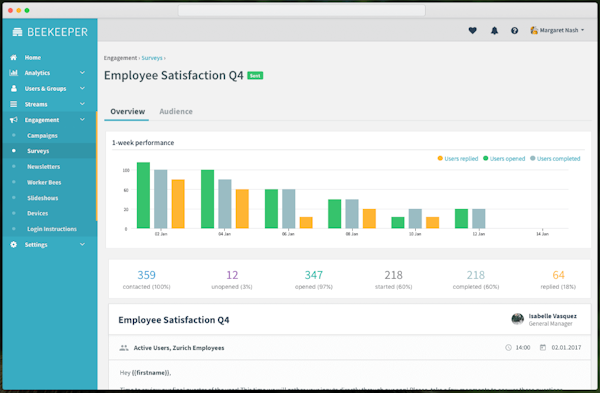
Task: Follow the Surveys breadcrumb link
Action: pyautogui.click(x=152, y=58)
